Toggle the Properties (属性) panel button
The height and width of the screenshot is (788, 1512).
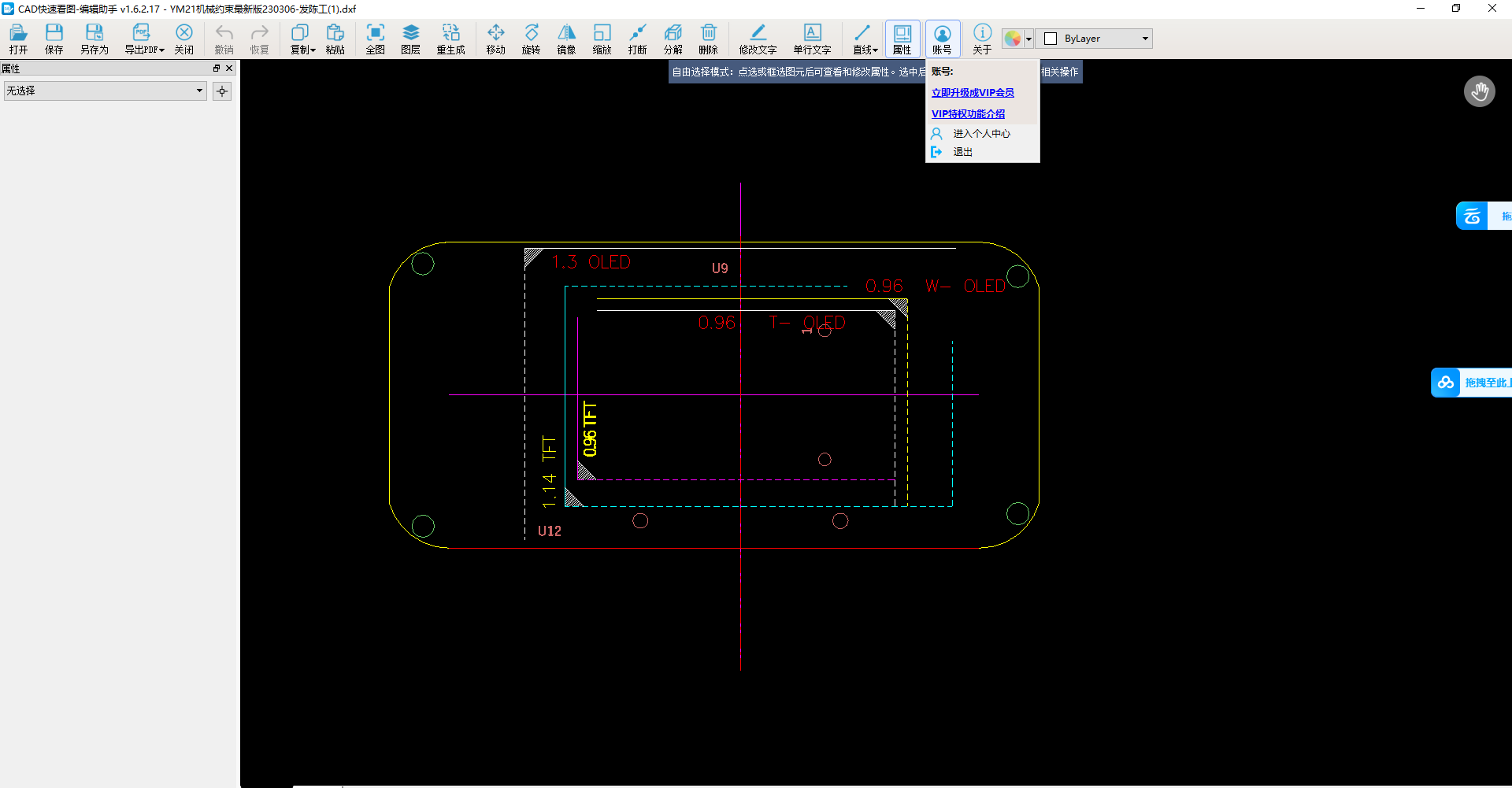coord(902,38)
